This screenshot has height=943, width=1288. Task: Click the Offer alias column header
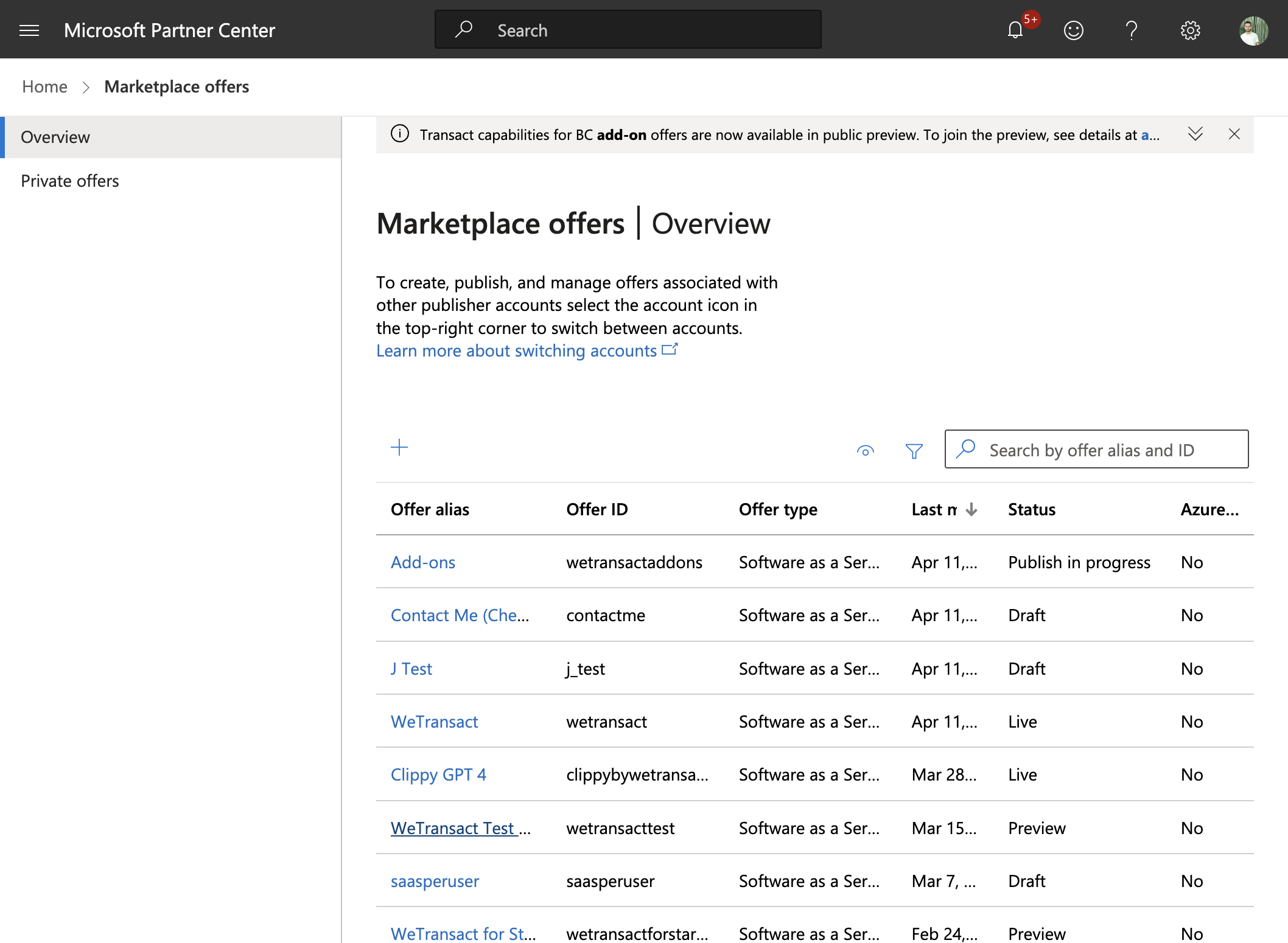point(430,509)
